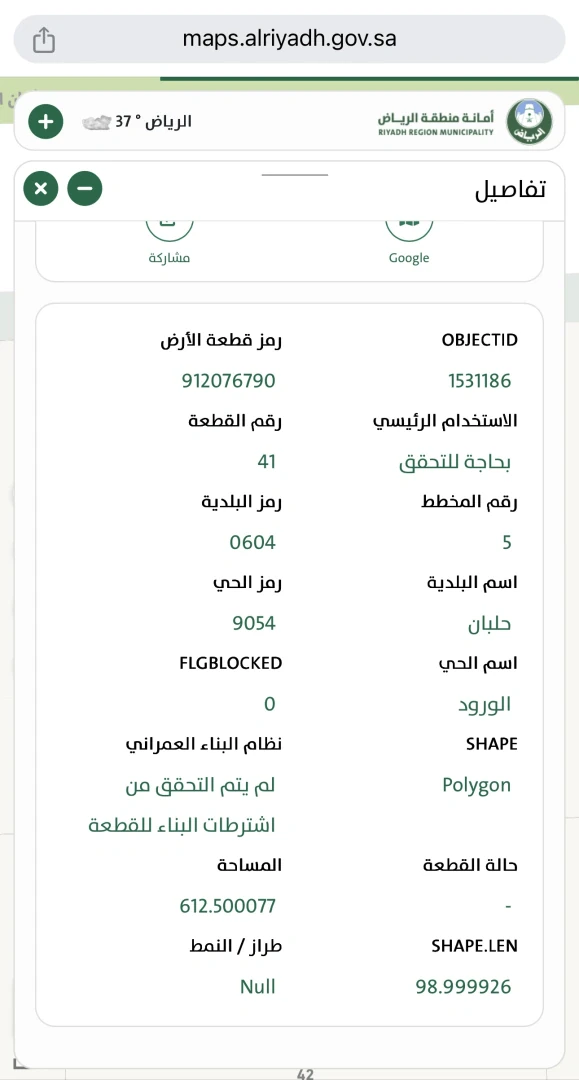Tap the مشاركة label text
Screen dimensions: 579x1080
tap(169, 258)
